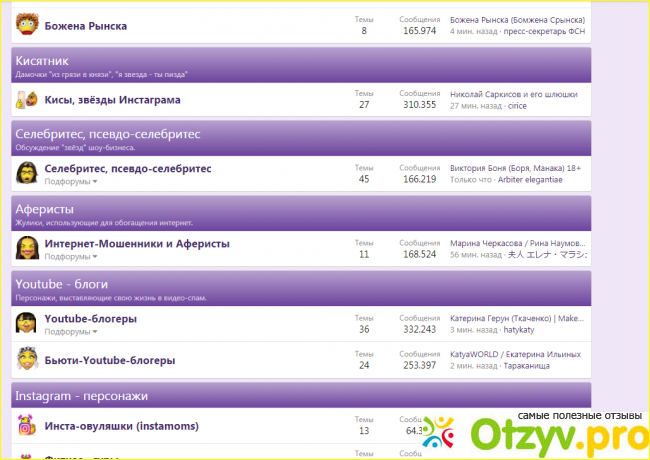Screen dimensions: 650x460
Task: Open the Божена Рынска forum
Action: click(86, 26)
